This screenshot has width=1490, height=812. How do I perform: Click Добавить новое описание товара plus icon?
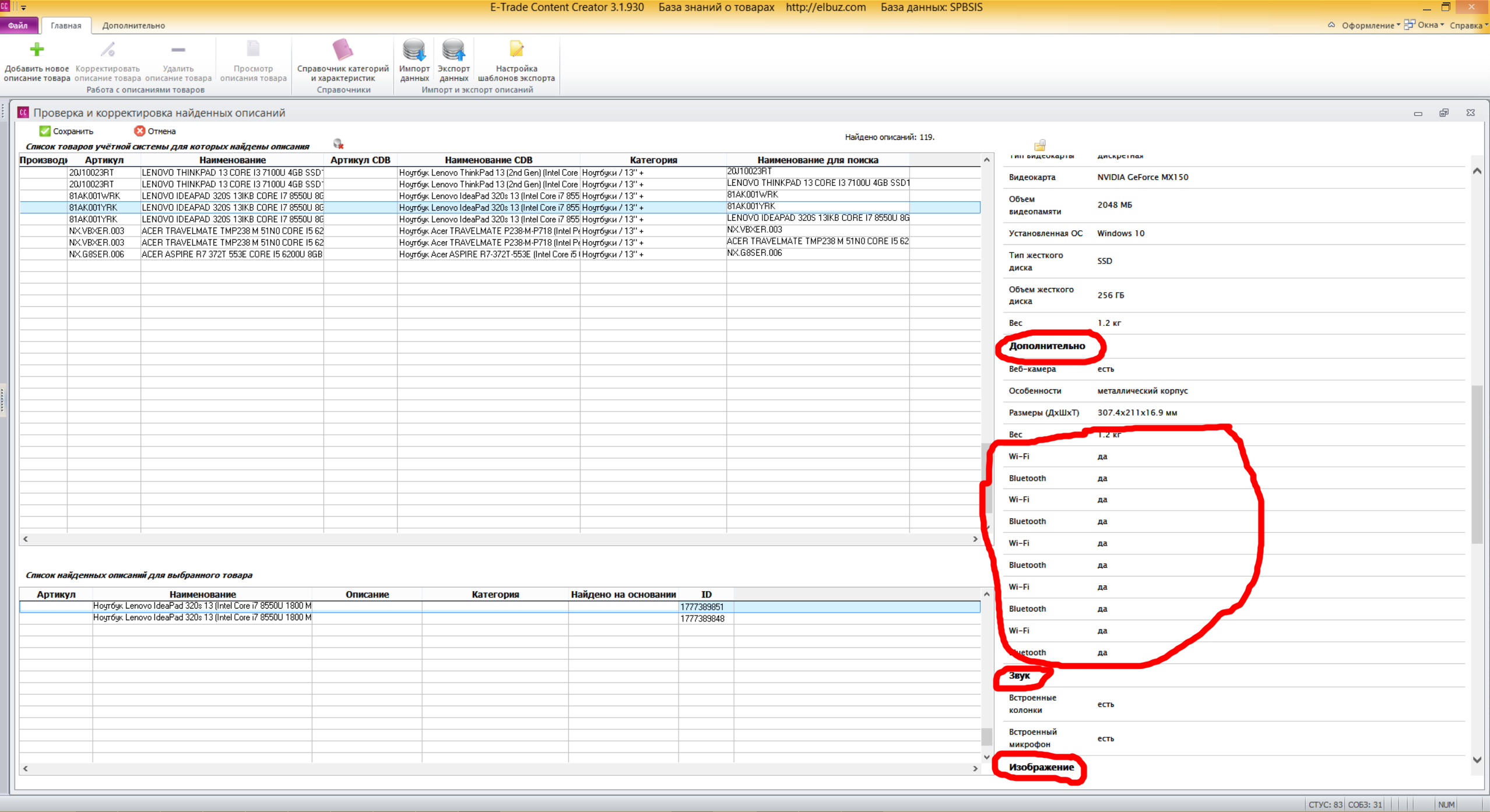pyautogui.click(x=37, y=50)
